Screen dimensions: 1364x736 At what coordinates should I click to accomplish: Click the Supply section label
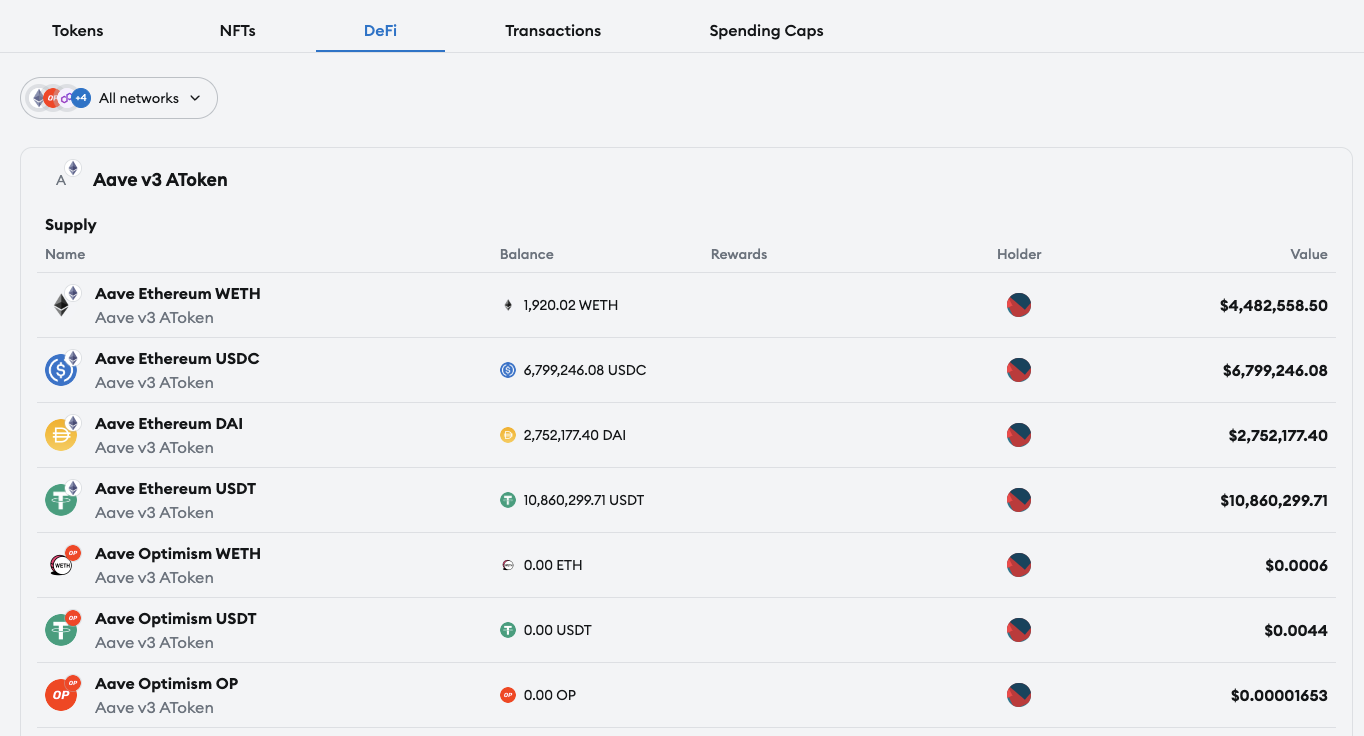click(x=71, y=225)
